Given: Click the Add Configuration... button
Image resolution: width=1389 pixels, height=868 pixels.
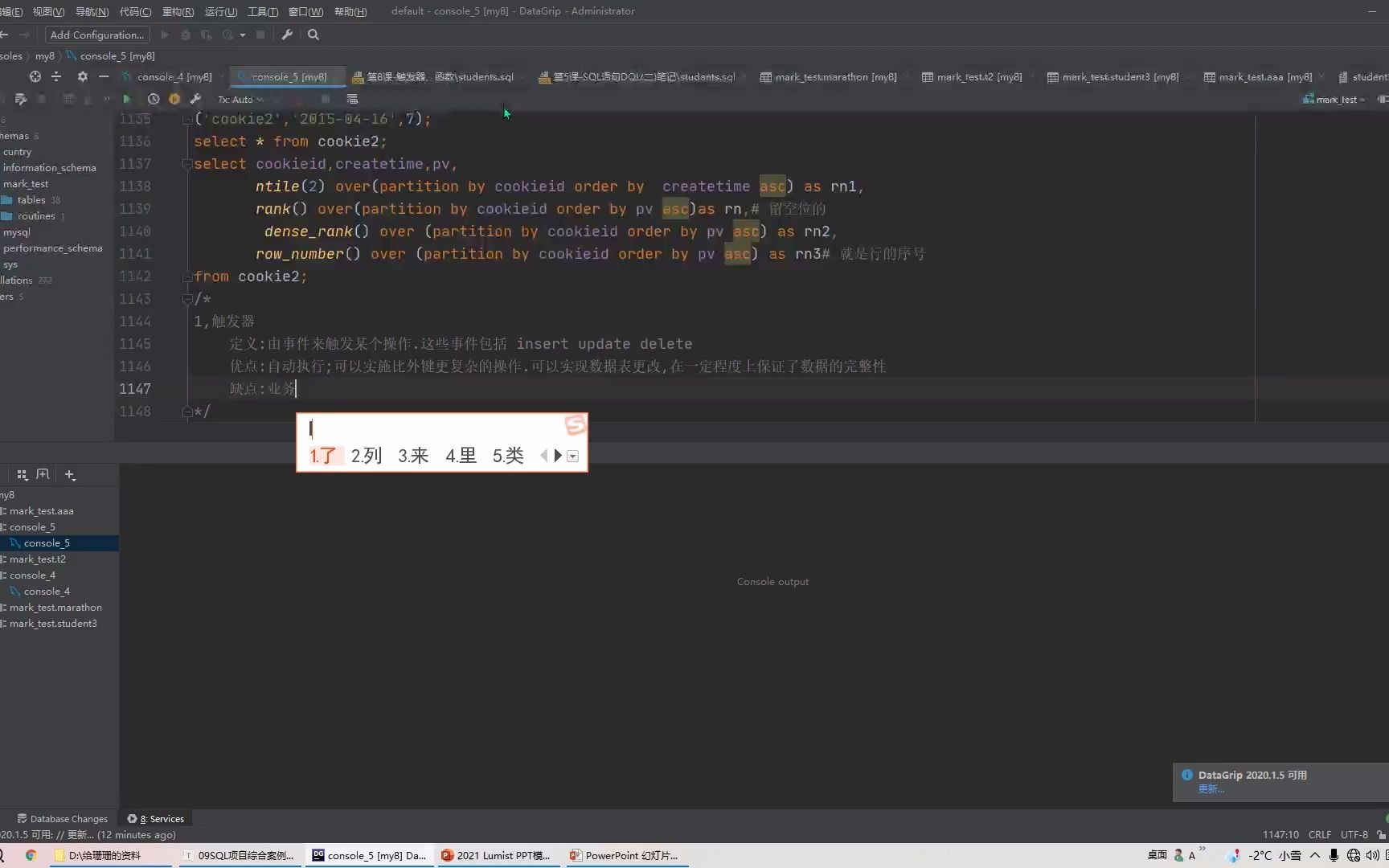Looking at the screenshot, I should [97, 35].
